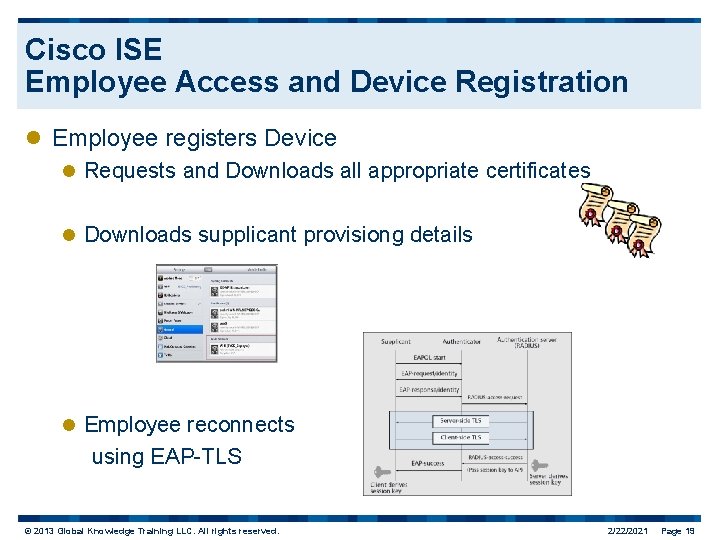
Task: Click the 'RADIUS-access-request' message label
Action: pos(495,397)
